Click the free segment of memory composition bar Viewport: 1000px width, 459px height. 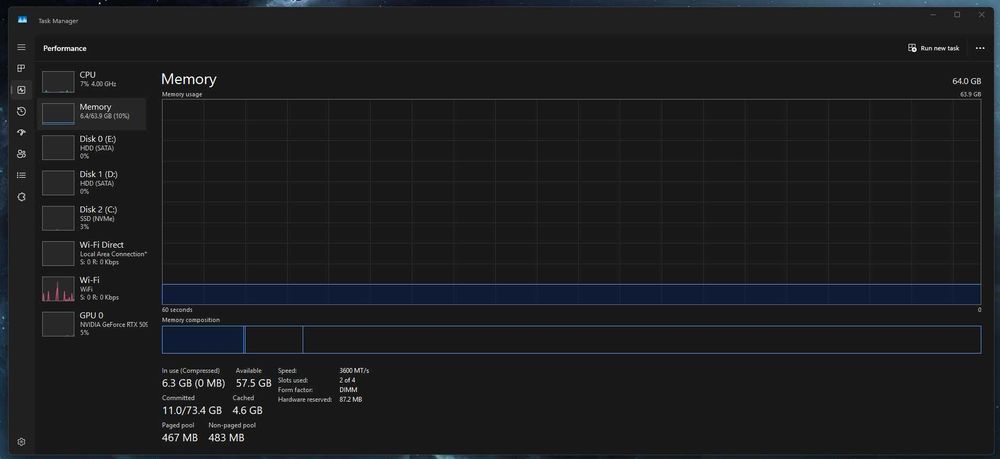(x=642, y=339)
